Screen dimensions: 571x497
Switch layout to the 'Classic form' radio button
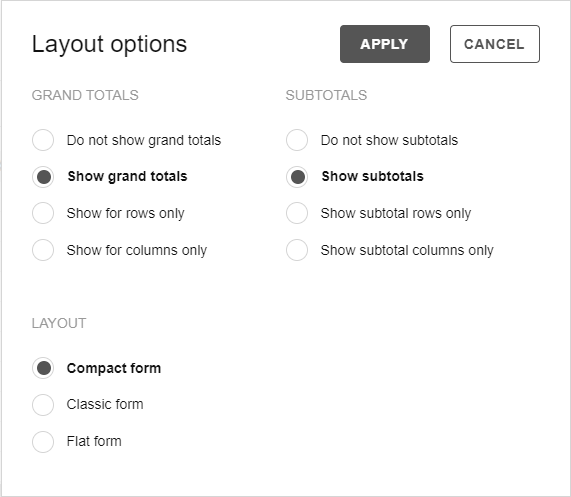(43, 405)
